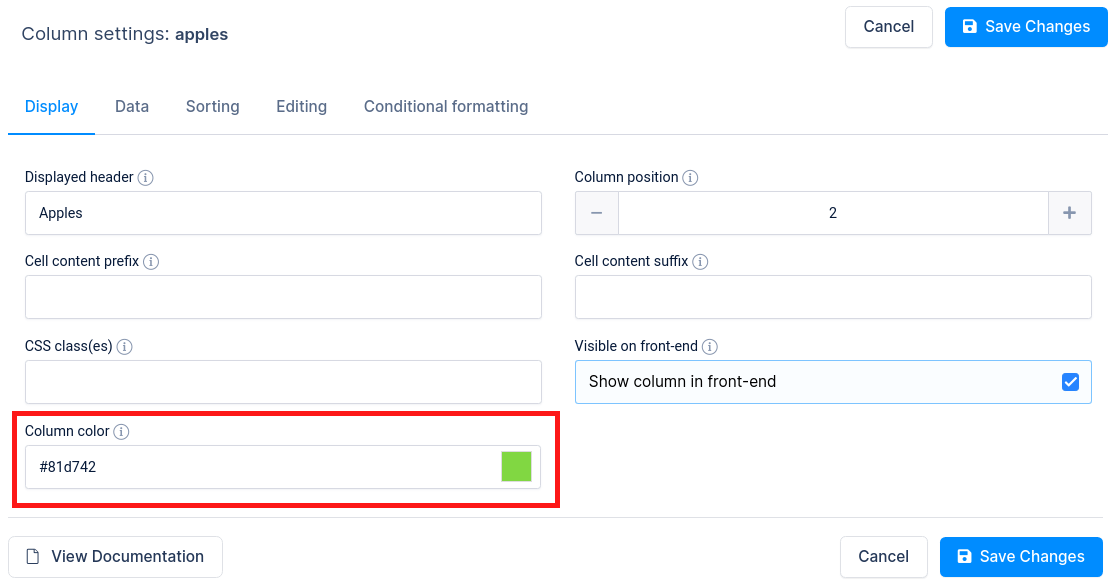Open the tooltip icon beside Column color
This screenshot has width=1117, height=585.
point(121,432)
